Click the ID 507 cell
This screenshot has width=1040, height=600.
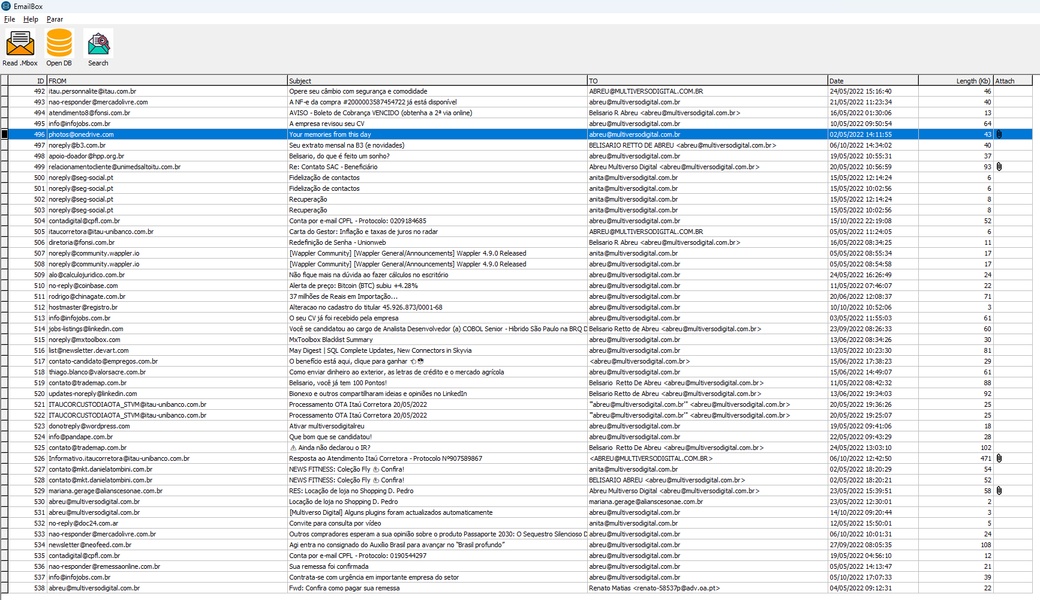pyautogui.click(x=39, y=253)
